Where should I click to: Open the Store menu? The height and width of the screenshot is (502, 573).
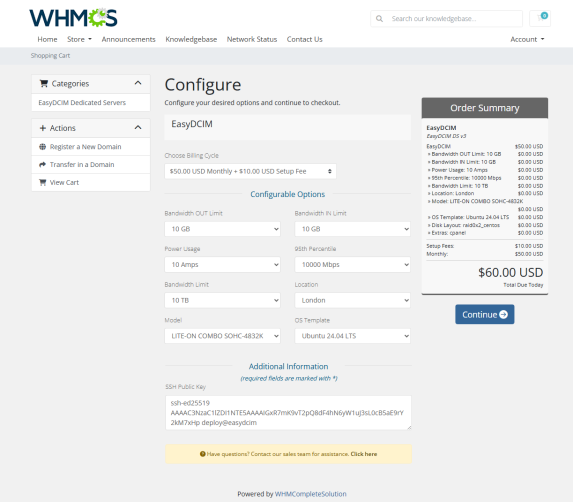79,39
